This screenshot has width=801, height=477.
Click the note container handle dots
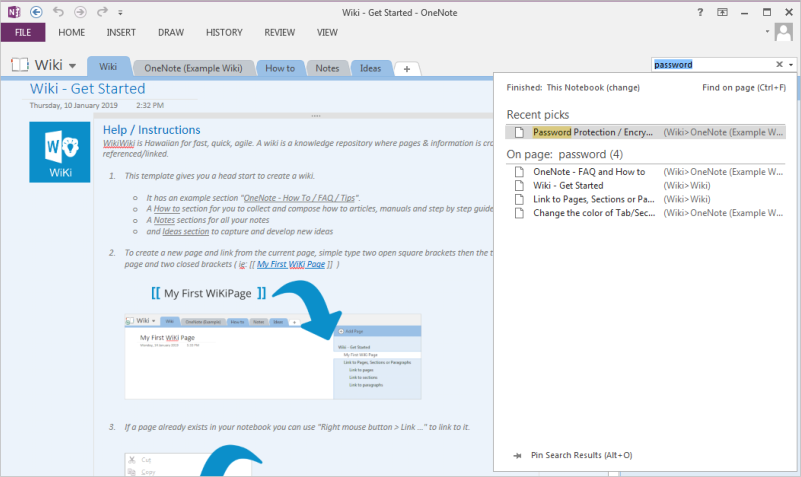[316, 116]
